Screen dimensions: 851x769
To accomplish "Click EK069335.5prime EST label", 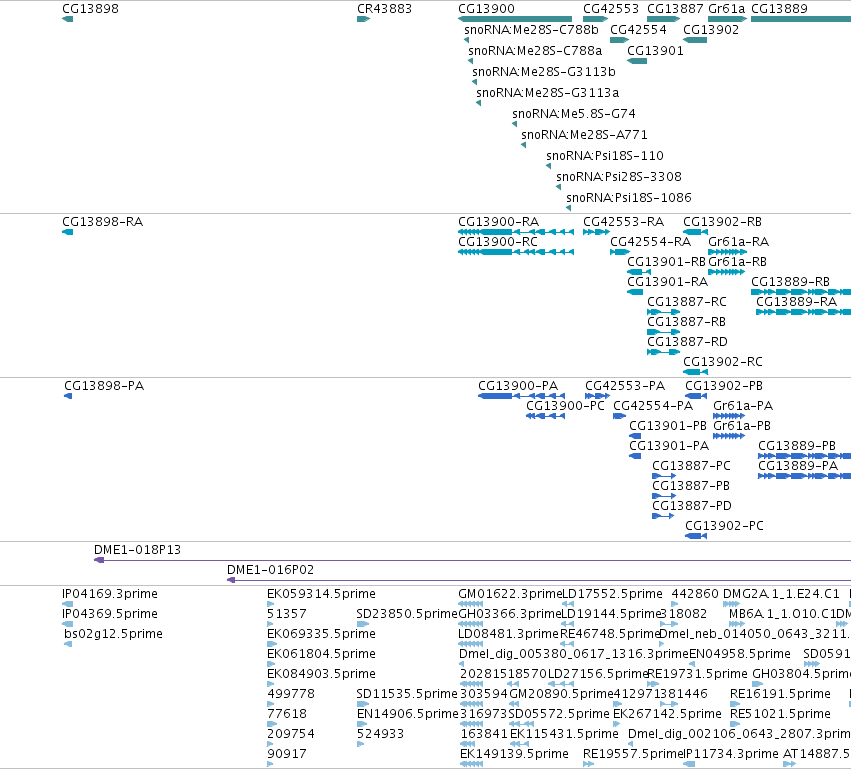I will (x=321, y=634).
